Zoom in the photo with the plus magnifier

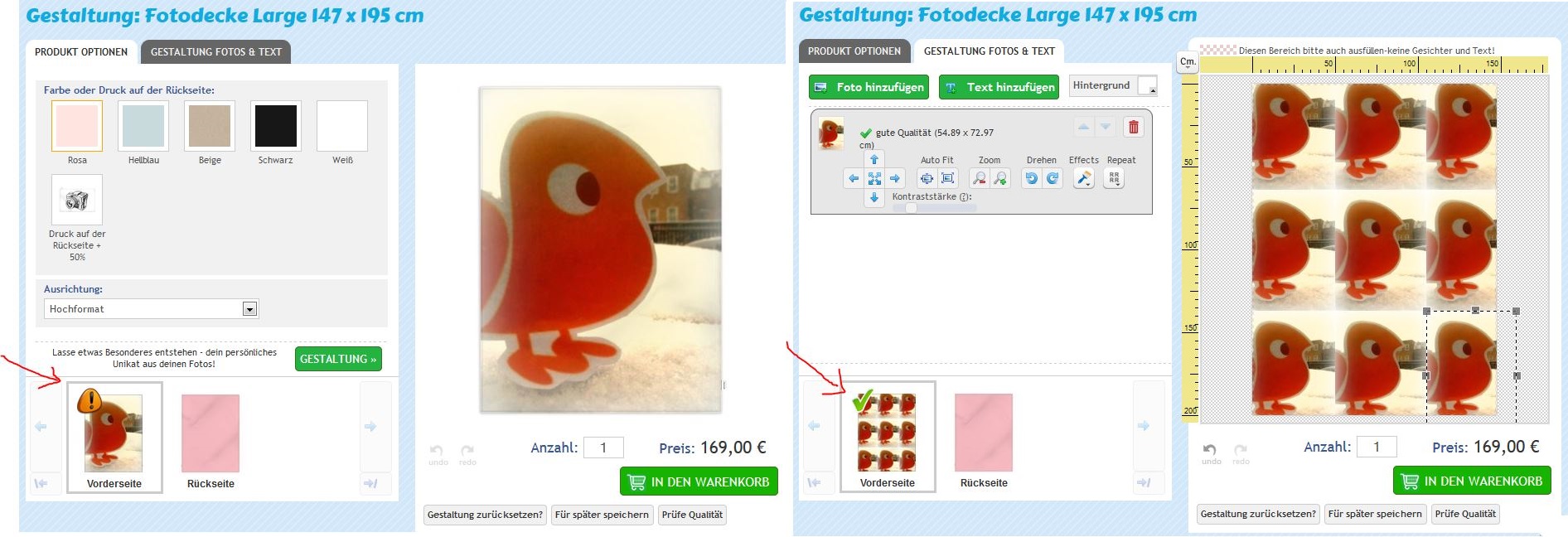(1000, 178)
